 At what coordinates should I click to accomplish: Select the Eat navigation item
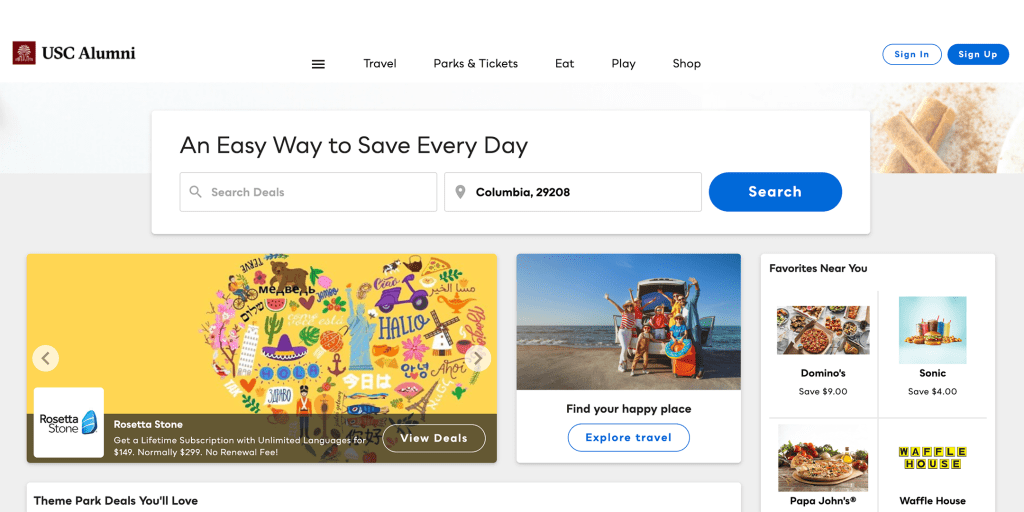[564, 63]
